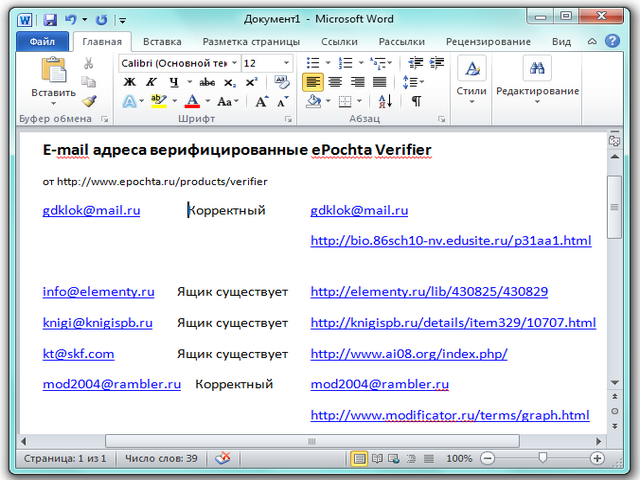Switch to Вставка tab
Screen dimensions: 640x480
click(162, 42)
